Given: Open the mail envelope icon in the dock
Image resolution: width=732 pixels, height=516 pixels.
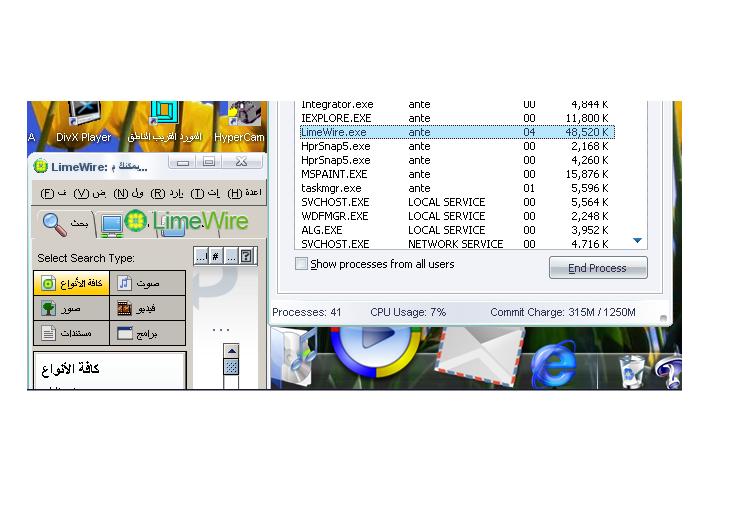Looking at the screenshot, I should tap(480, 356).
